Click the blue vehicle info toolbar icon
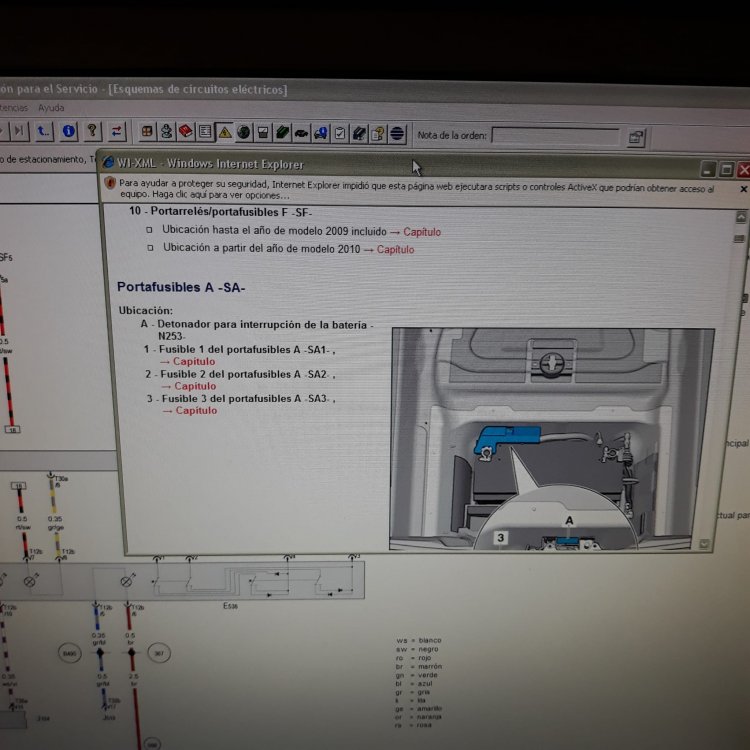 tap(320, 133)
